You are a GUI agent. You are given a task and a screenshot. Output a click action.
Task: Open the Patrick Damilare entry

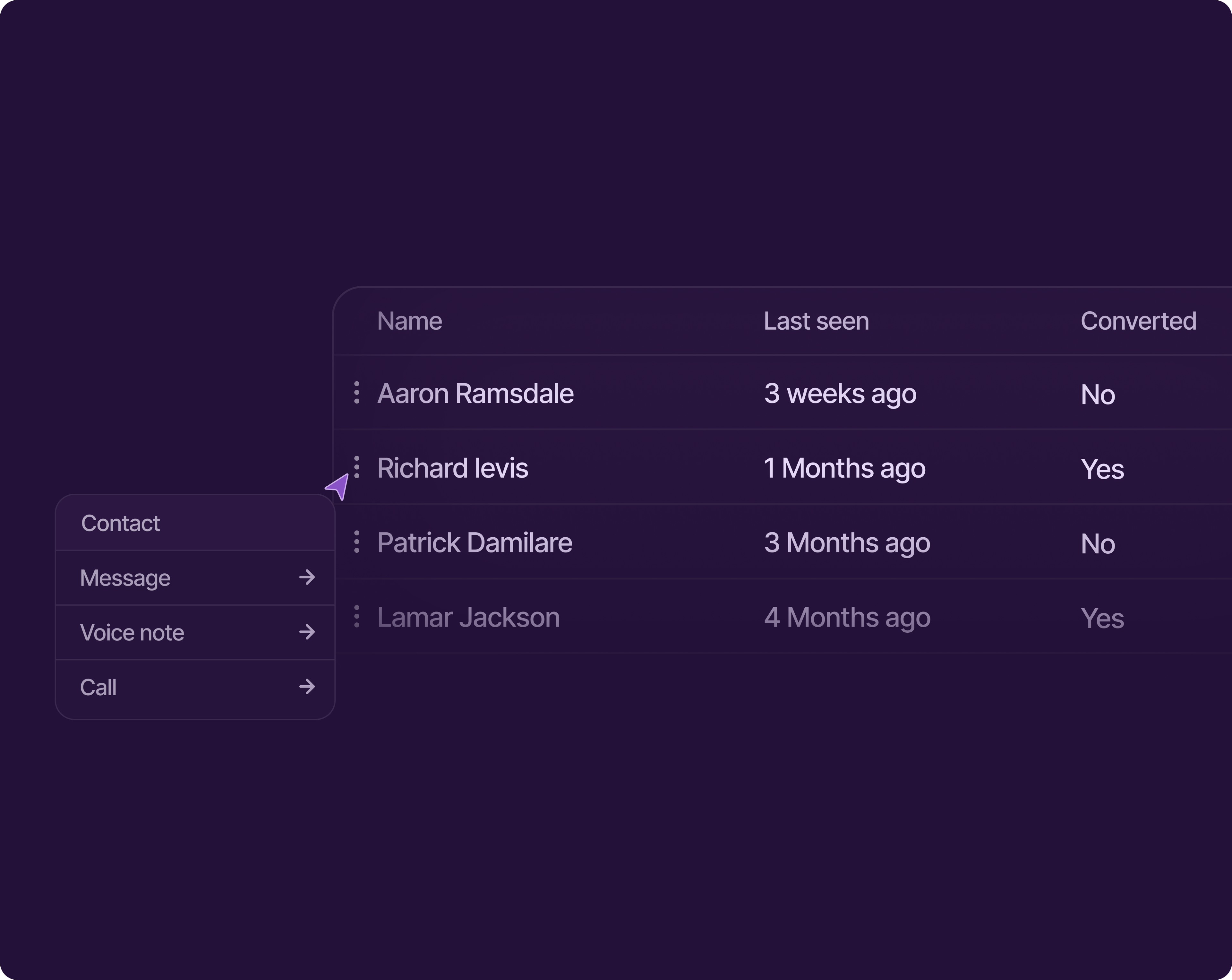474,542
